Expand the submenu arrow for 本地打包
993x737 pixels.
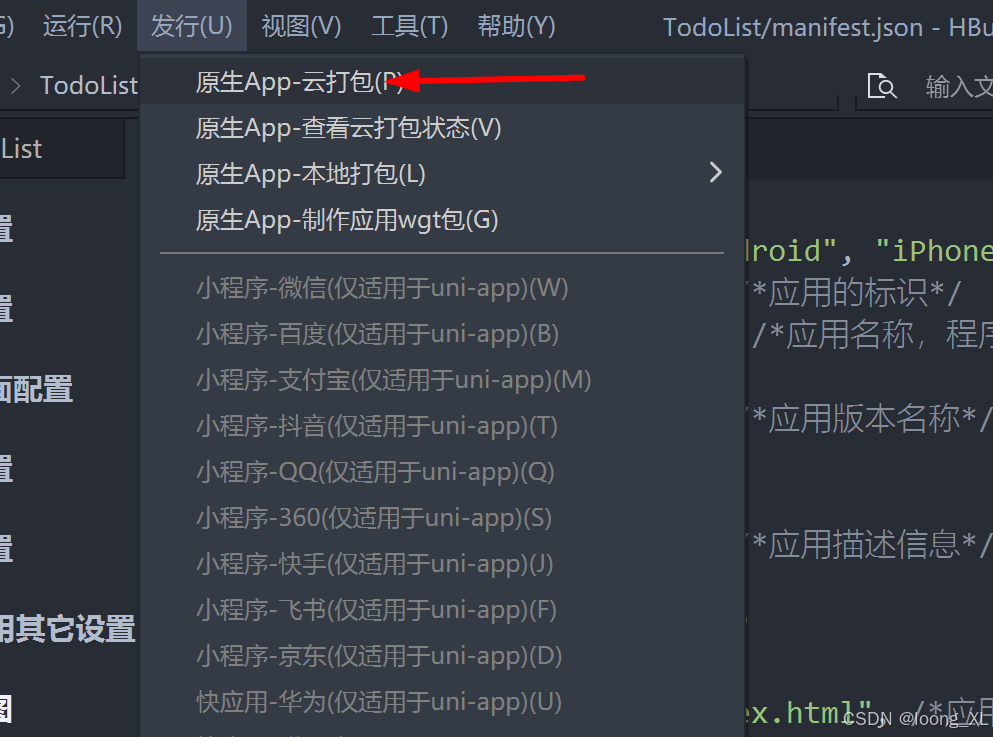(x=716, y=172)
